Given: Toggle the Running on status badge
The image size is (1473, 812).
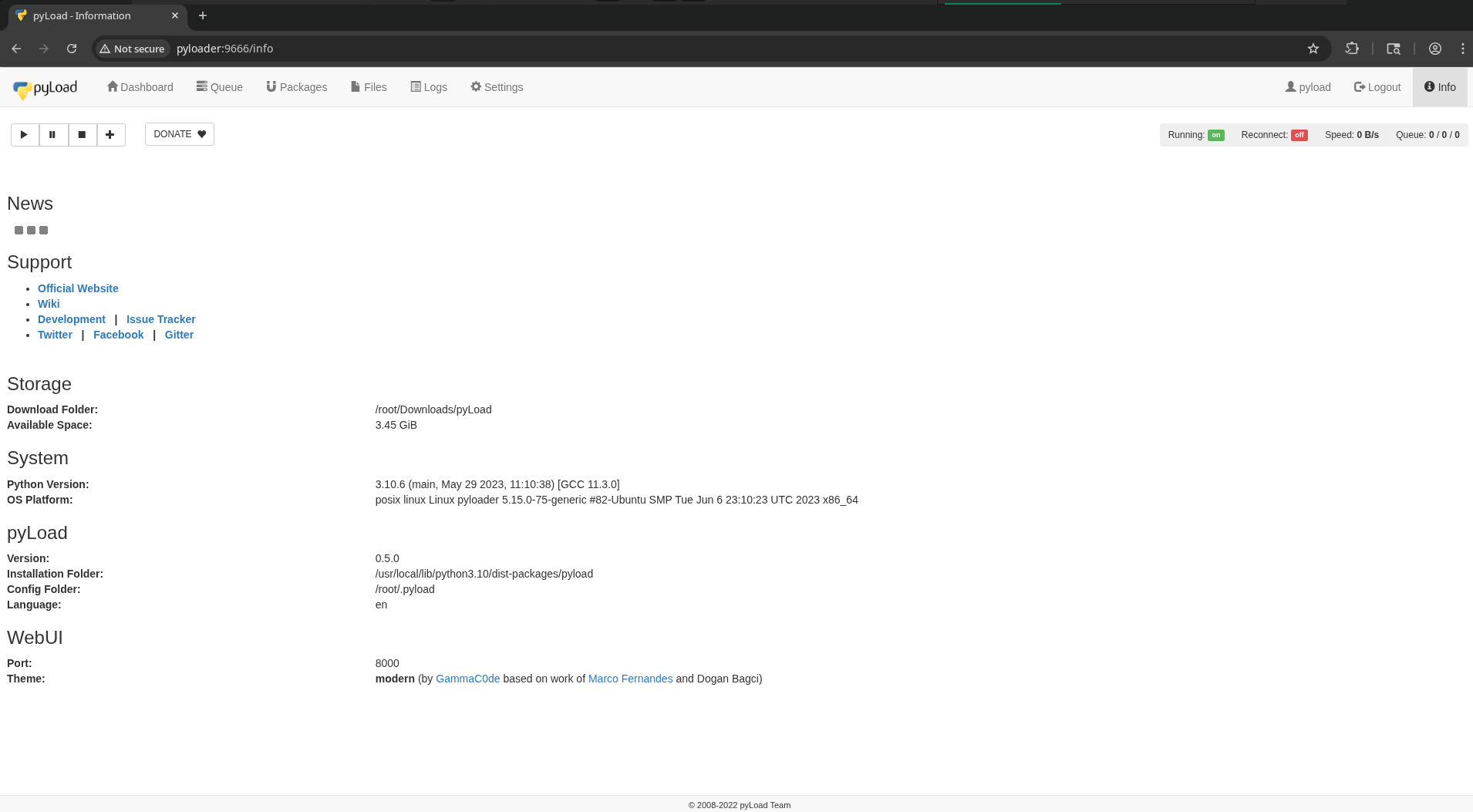Looking at the screenshot, I should pos(1215,135).
